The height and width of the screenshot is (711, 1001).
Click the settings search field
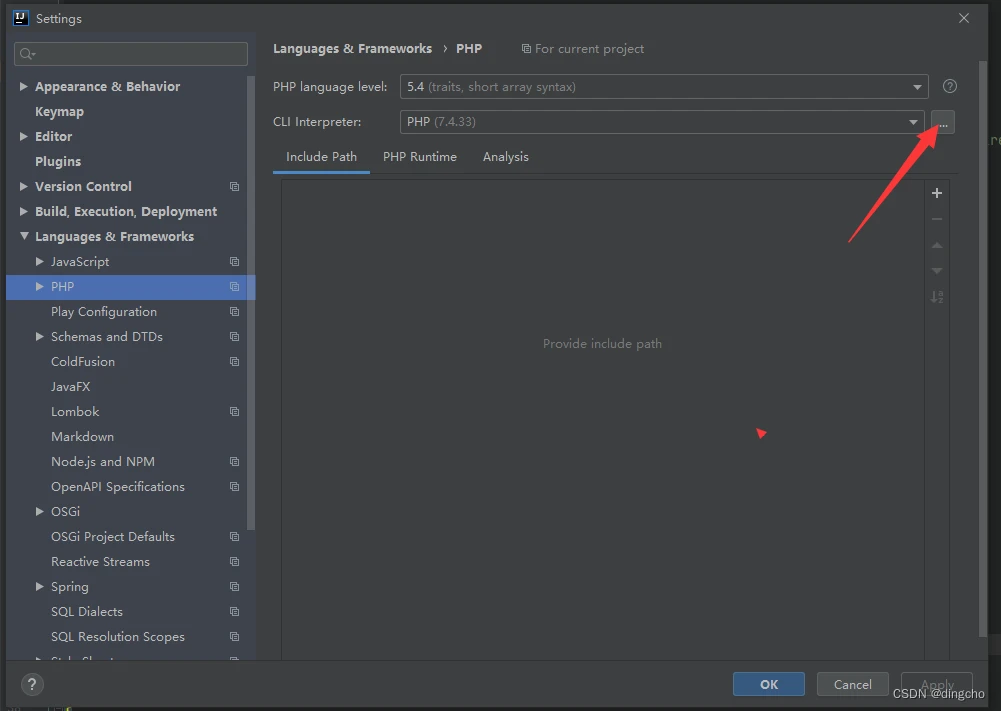click(x=131, y=54)
